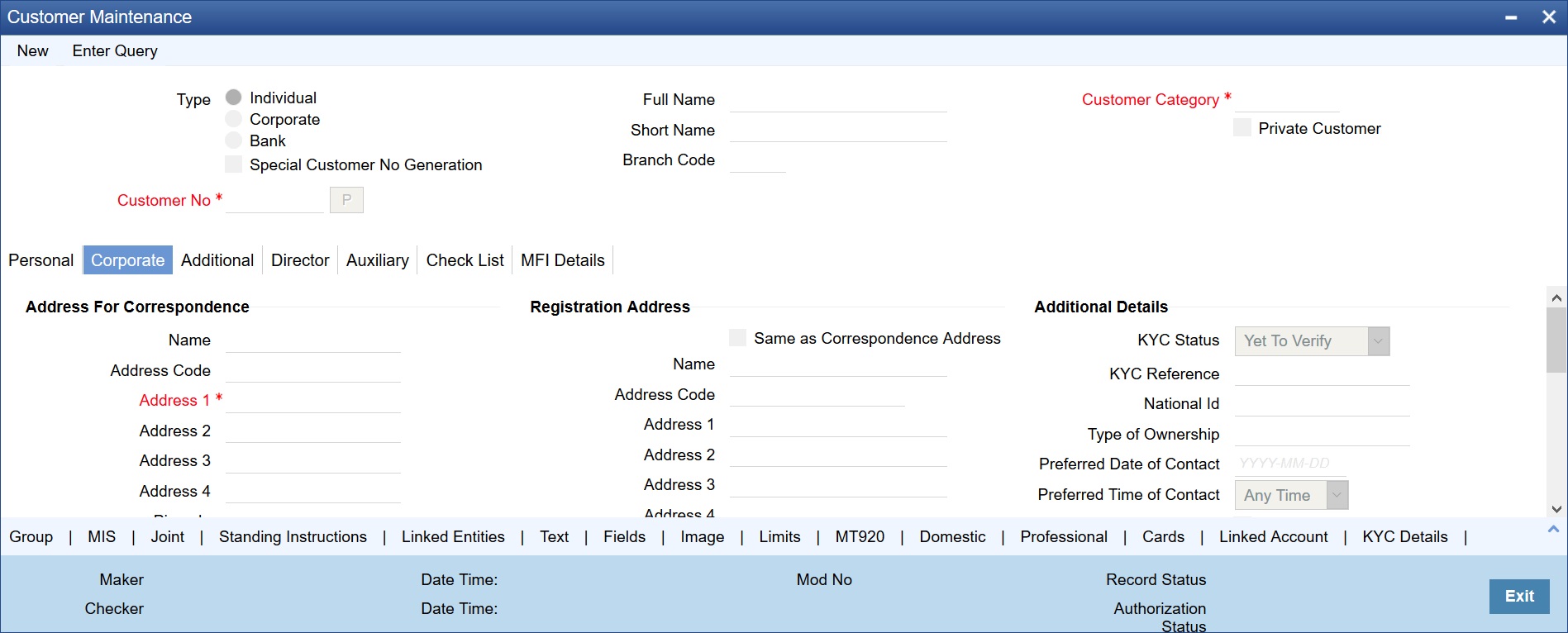Click the Full Name input field
Viewport: 1568px width, 633px height.
click(x=838, y=99)
